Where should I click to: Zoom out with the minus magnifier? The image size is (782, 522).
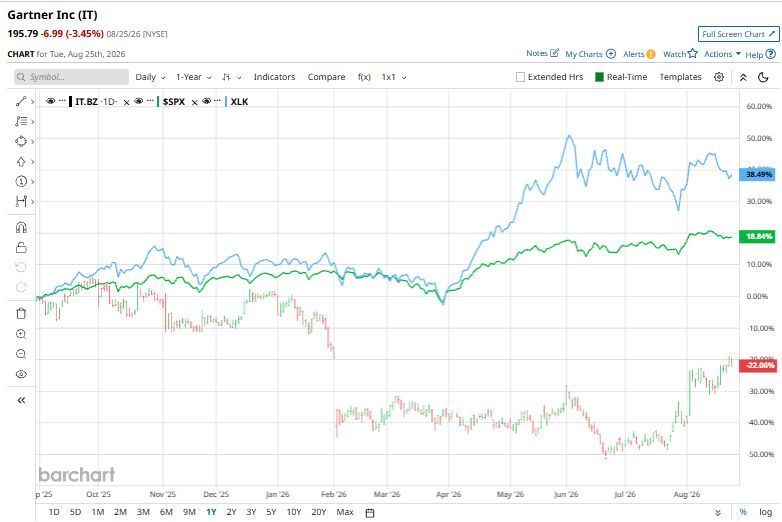pyautogui.click(x=20, y=354)
